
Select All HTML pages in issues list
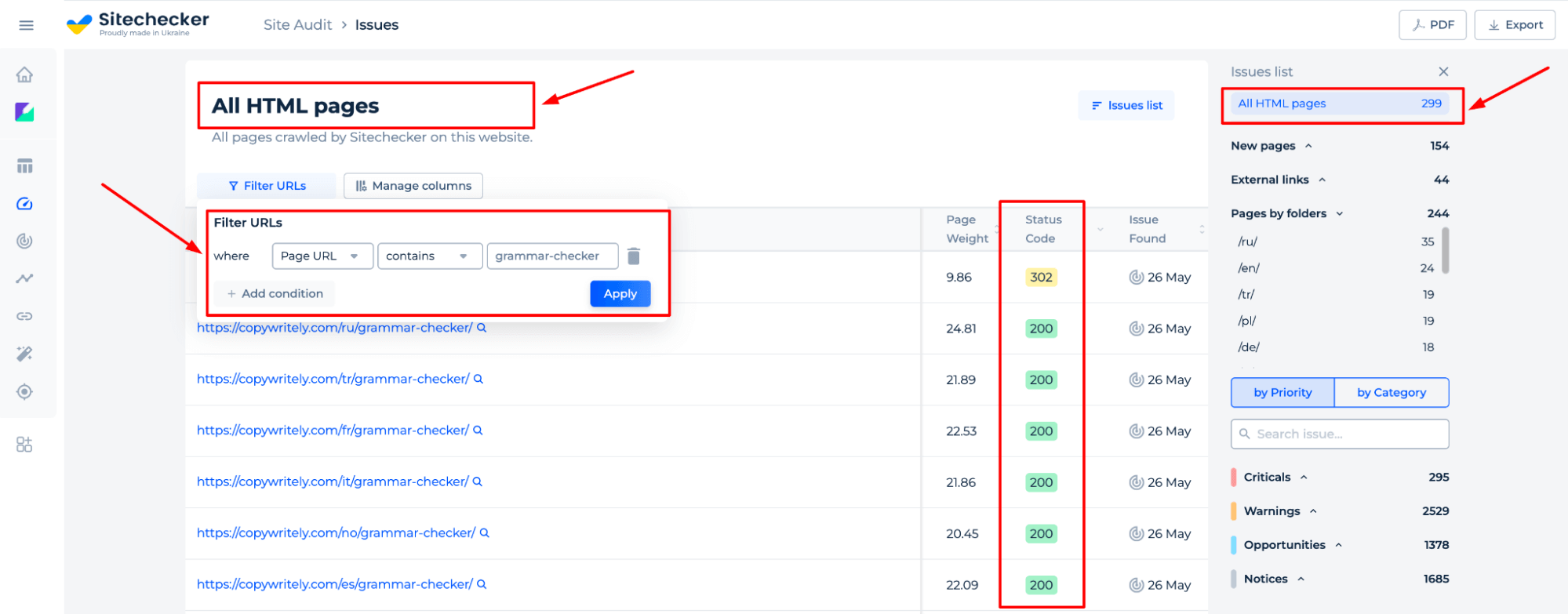[1340, 104]
